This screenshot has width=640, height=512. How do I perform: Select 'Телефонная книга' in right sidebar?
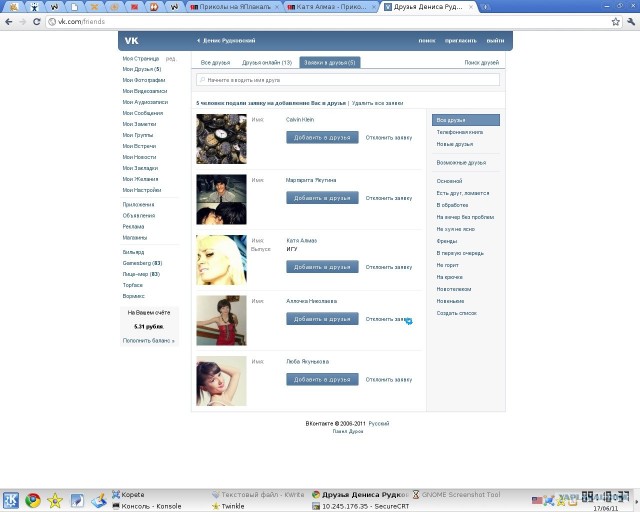pos(460,132)
